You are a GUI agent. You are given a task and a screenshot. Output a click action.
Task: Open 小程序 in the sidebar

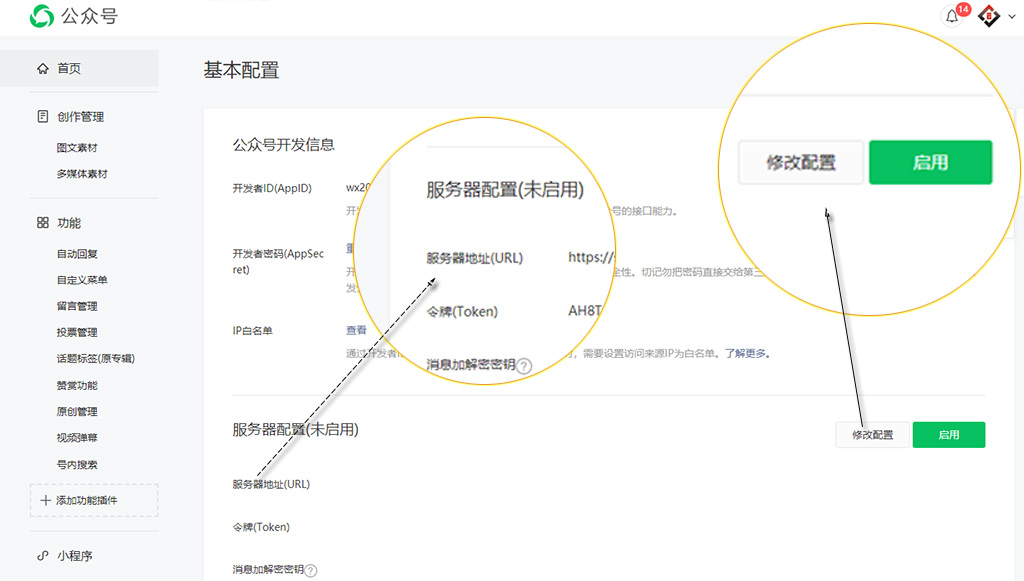75,556
